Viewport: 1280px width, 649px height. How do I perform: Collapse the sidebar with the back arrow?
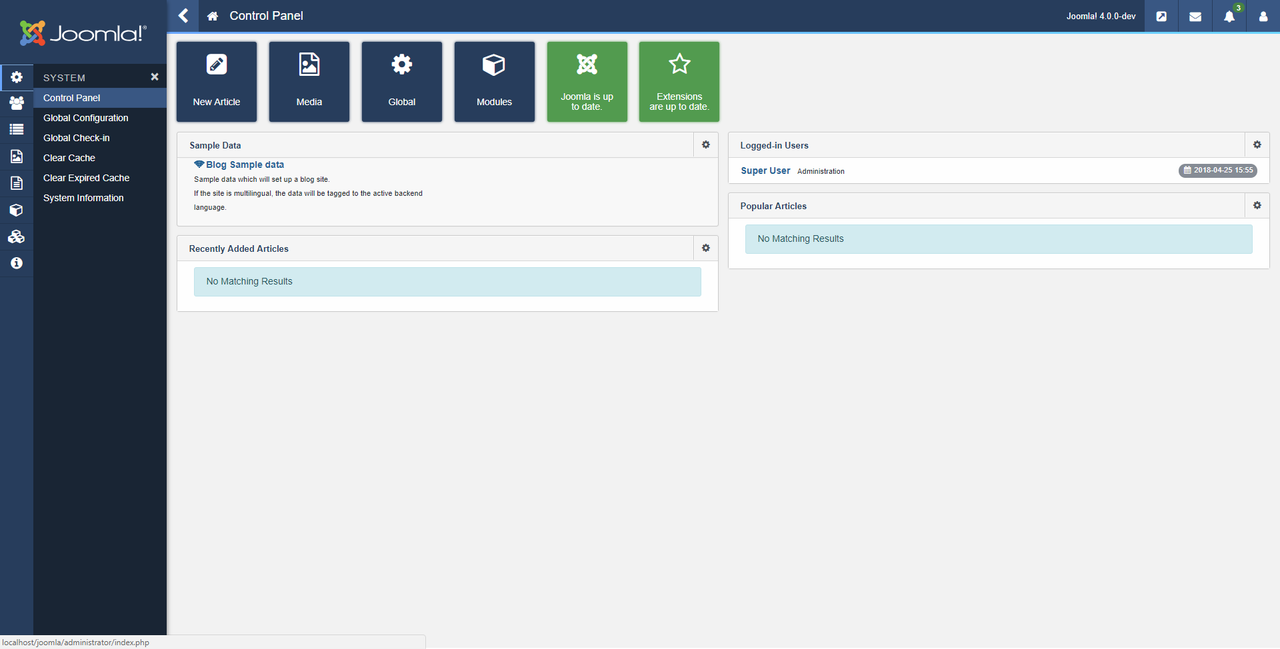(183, 16)
